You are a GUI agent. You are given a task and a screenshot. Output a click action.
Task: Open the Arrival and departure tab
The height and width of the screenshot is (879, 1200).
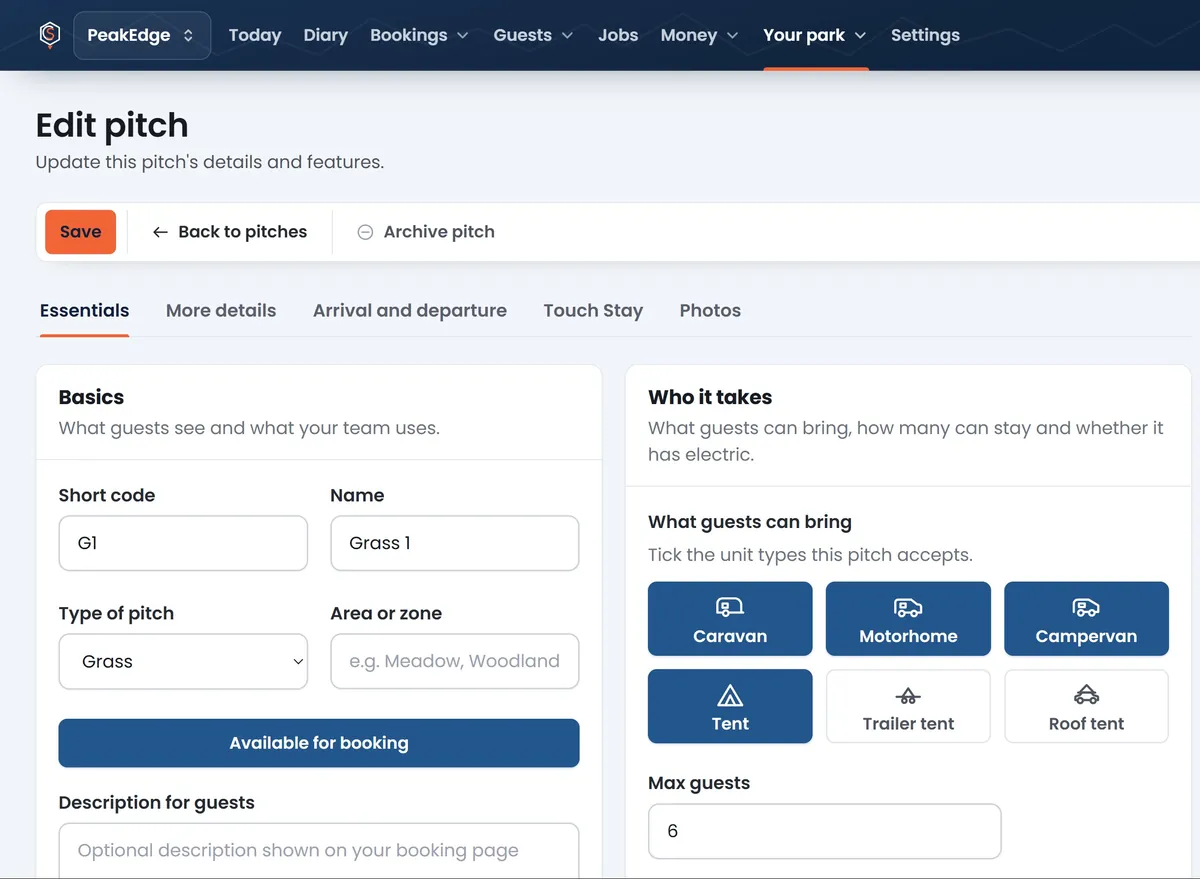410,310
